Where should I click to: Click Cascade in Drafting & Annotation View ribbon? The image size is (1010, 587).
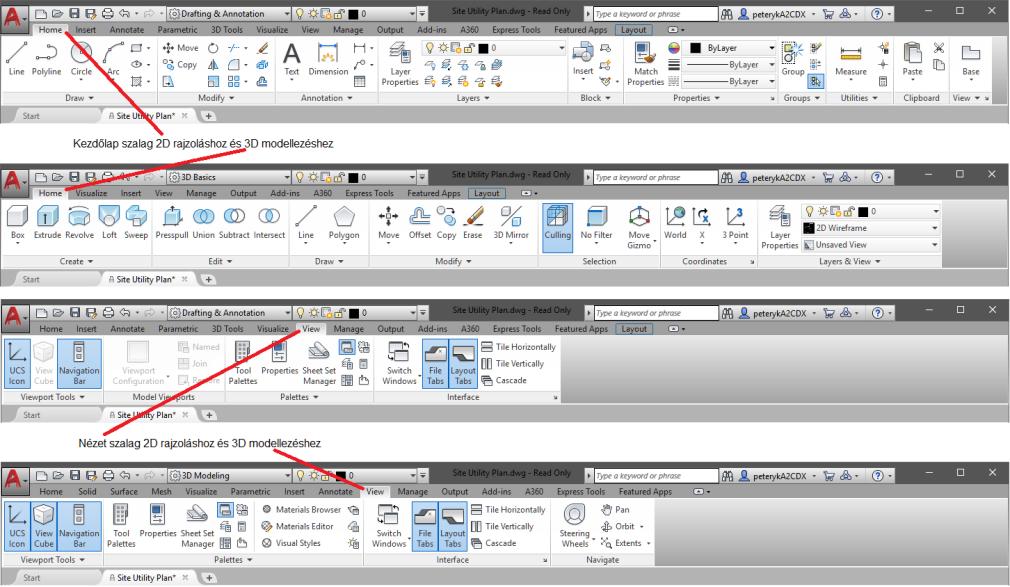click(504, 381)
